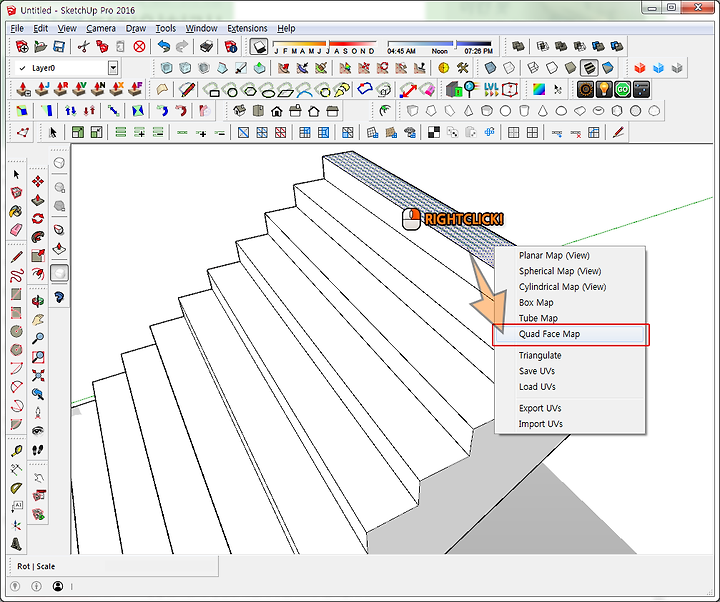
Task: Choose the Pan hand tool
Action: tap(38, 320)
